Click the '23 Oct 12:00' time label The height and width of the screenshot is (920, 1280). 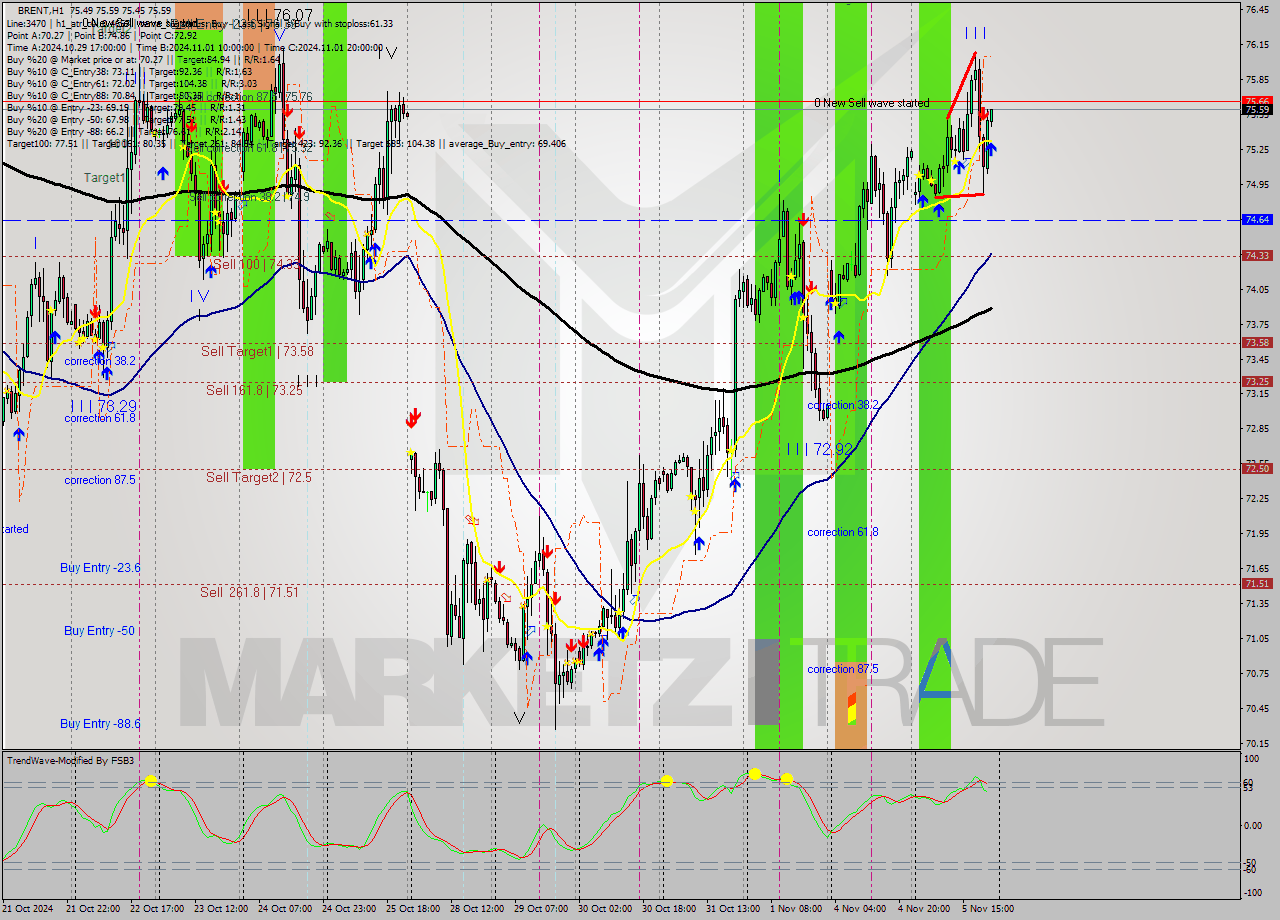(223, 909)
